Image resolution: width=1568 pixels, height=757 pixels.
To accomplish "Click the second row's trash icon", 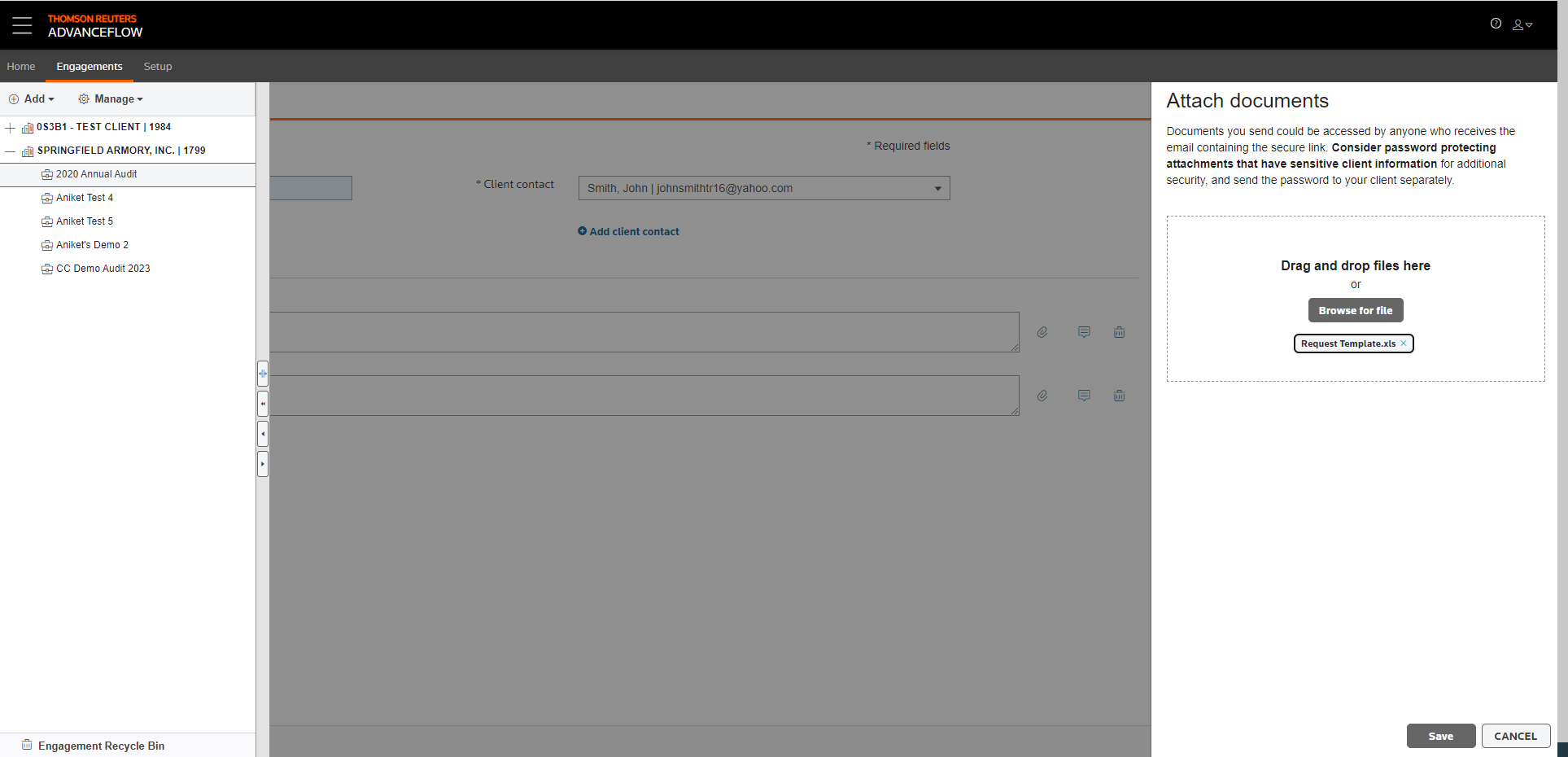I will [1120, 396].
